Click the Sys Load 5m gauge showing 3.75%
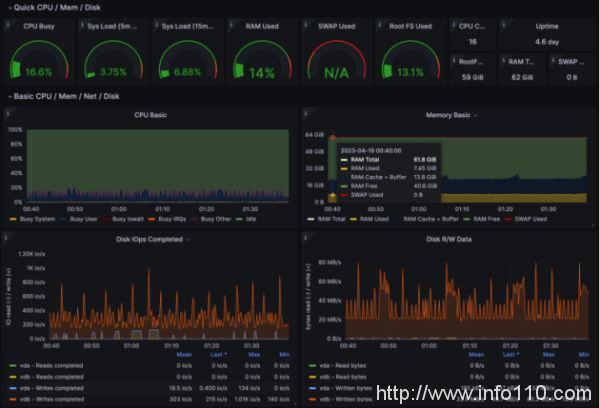Viewport: 600px width, 408px height. coord(112,62)
